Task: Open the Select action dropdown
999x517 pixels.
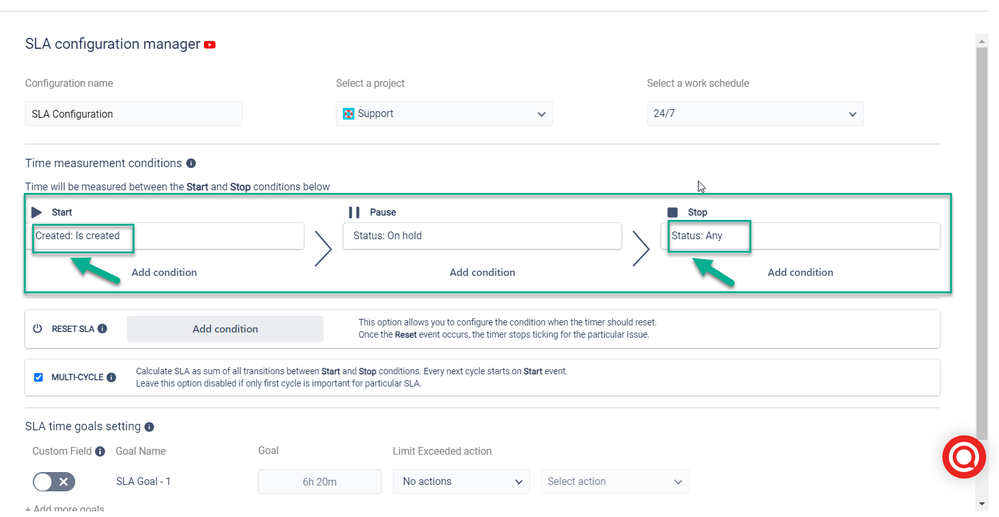Action: (615, 481)
